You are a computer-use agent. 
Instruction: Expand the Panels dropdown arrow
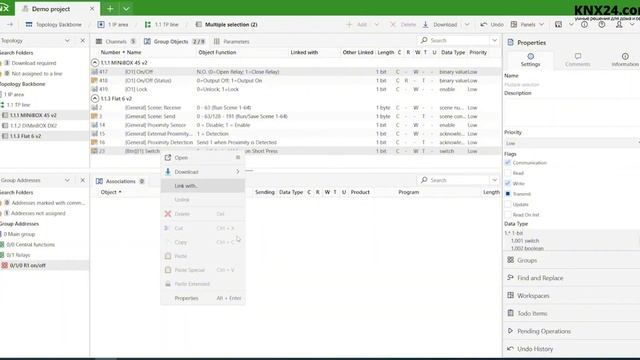click(x=542, y=24)
